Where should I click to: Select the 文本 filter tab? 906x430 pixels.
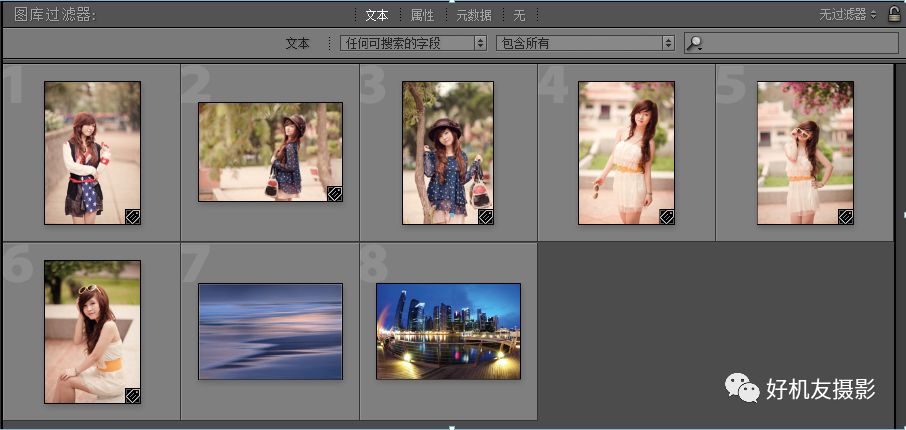377,16
